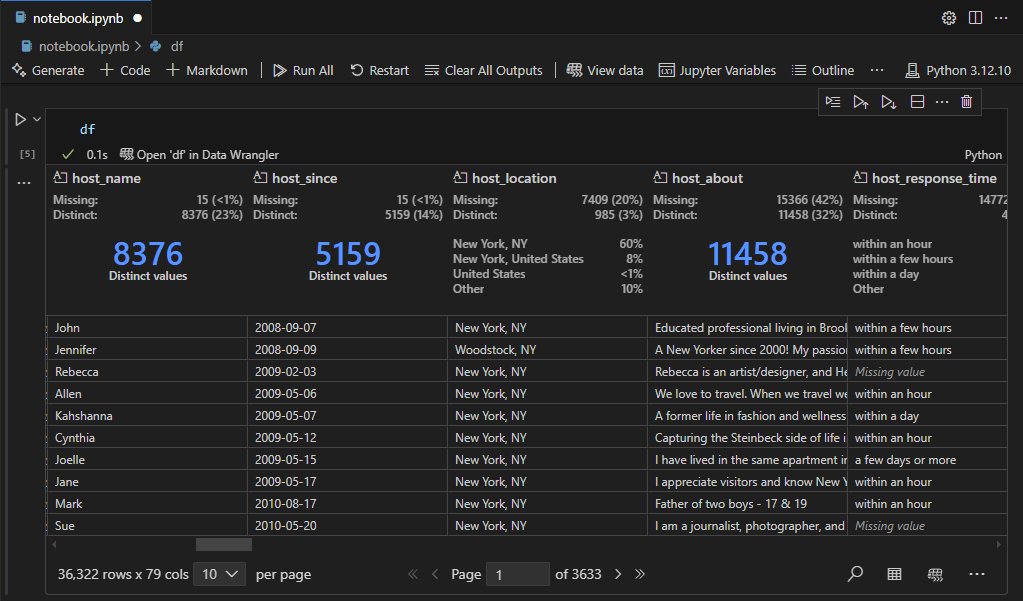Execute above cells icon

point(861,102)
